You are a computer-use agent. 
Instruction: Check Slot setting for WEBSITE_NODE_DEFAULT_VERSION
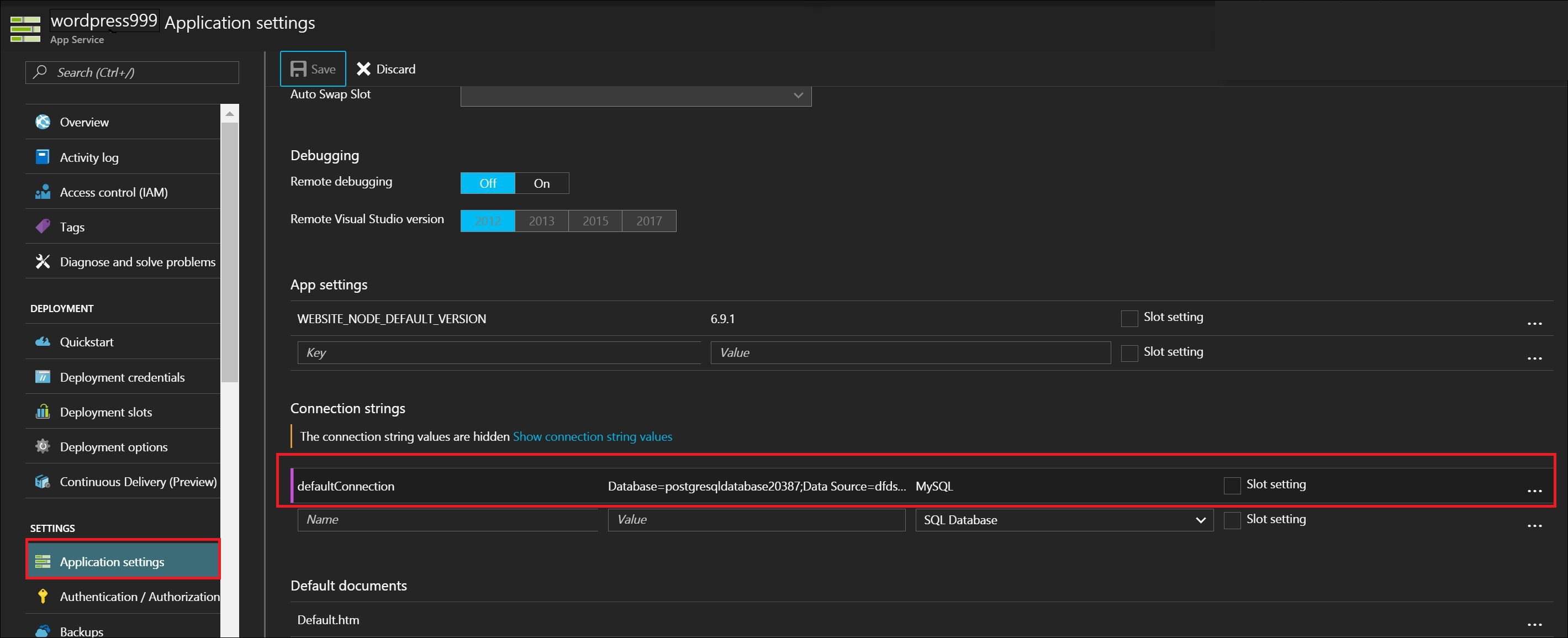1129,318
